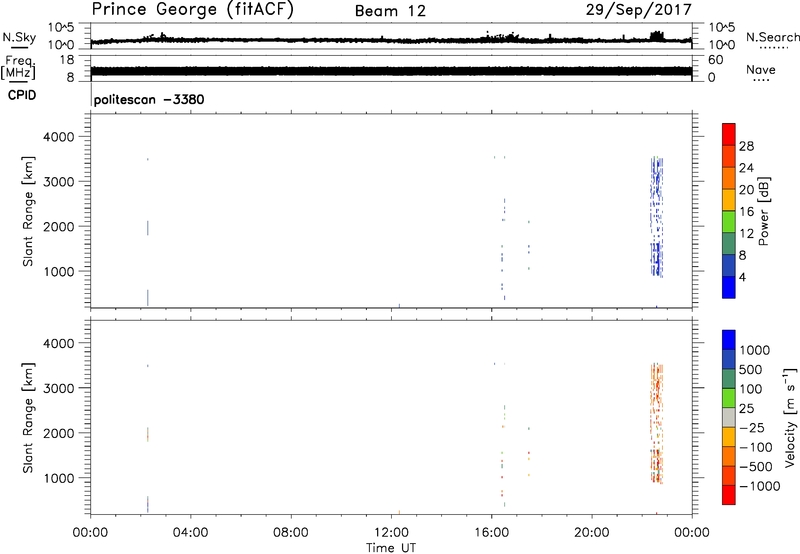Click the red bottom segment of Velocity colorbar
This screenshot has width=800, height=554.
point(729,495)
